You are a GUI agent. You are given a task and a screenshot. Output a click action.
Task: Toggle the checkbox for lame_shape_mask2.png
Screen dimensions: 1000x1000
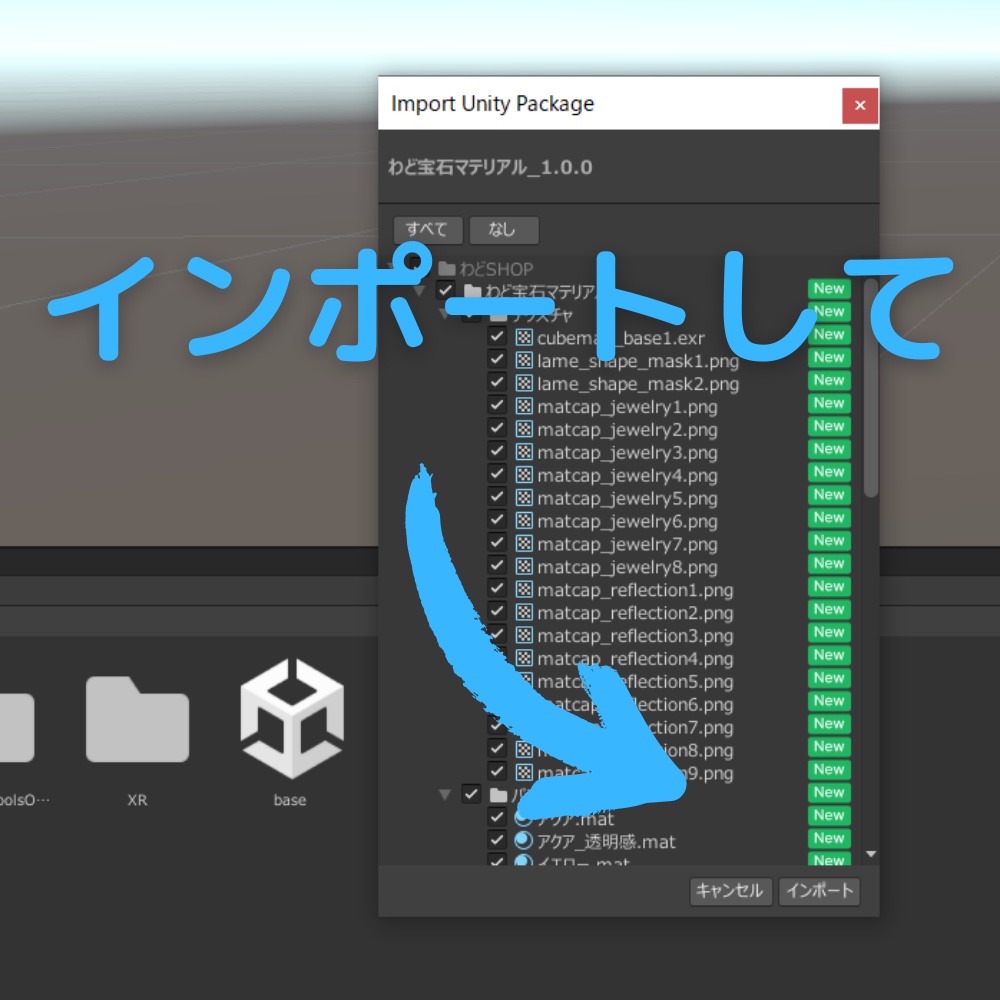click(497, 381)
